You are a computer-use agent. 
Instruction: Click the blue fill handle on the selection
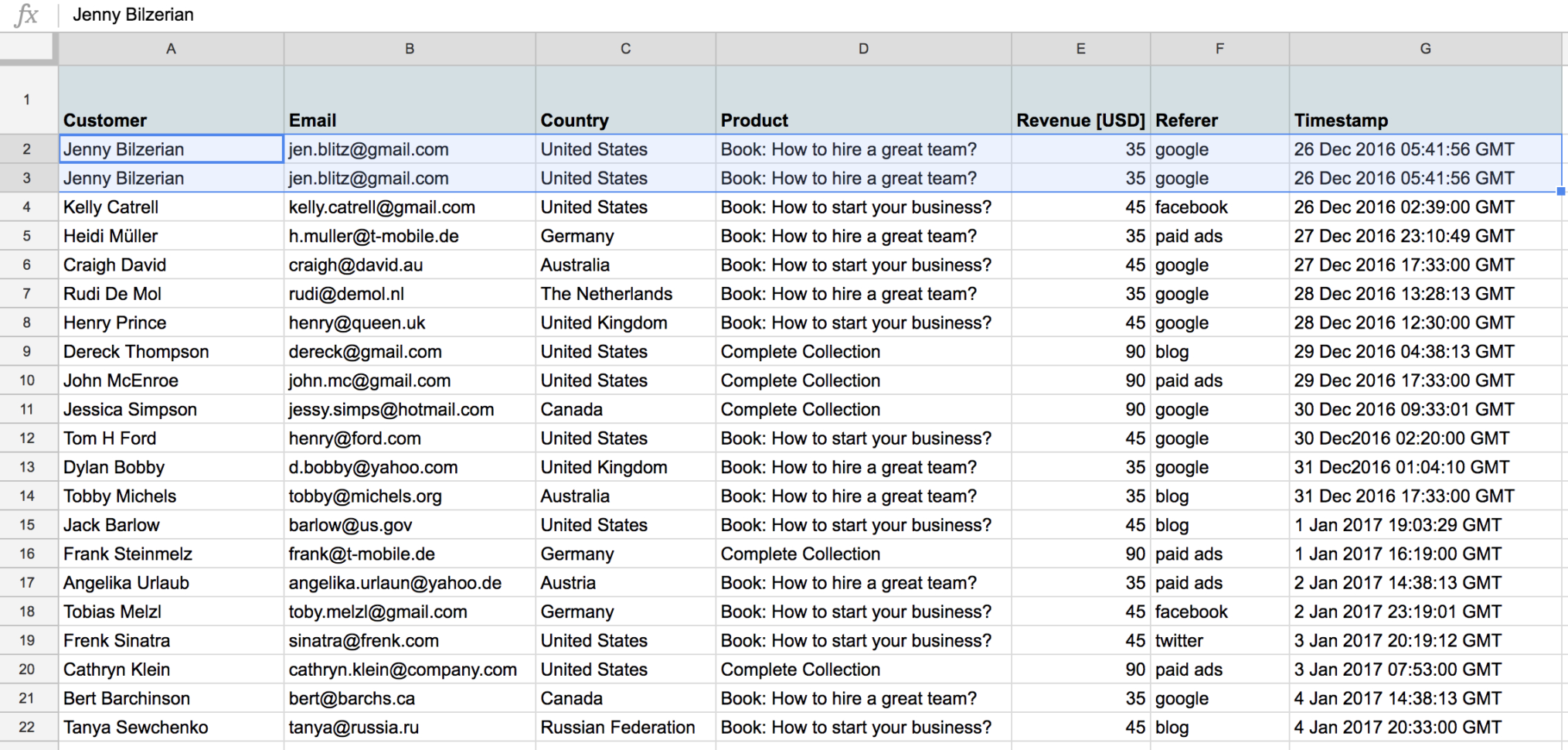click(1561, 192)
